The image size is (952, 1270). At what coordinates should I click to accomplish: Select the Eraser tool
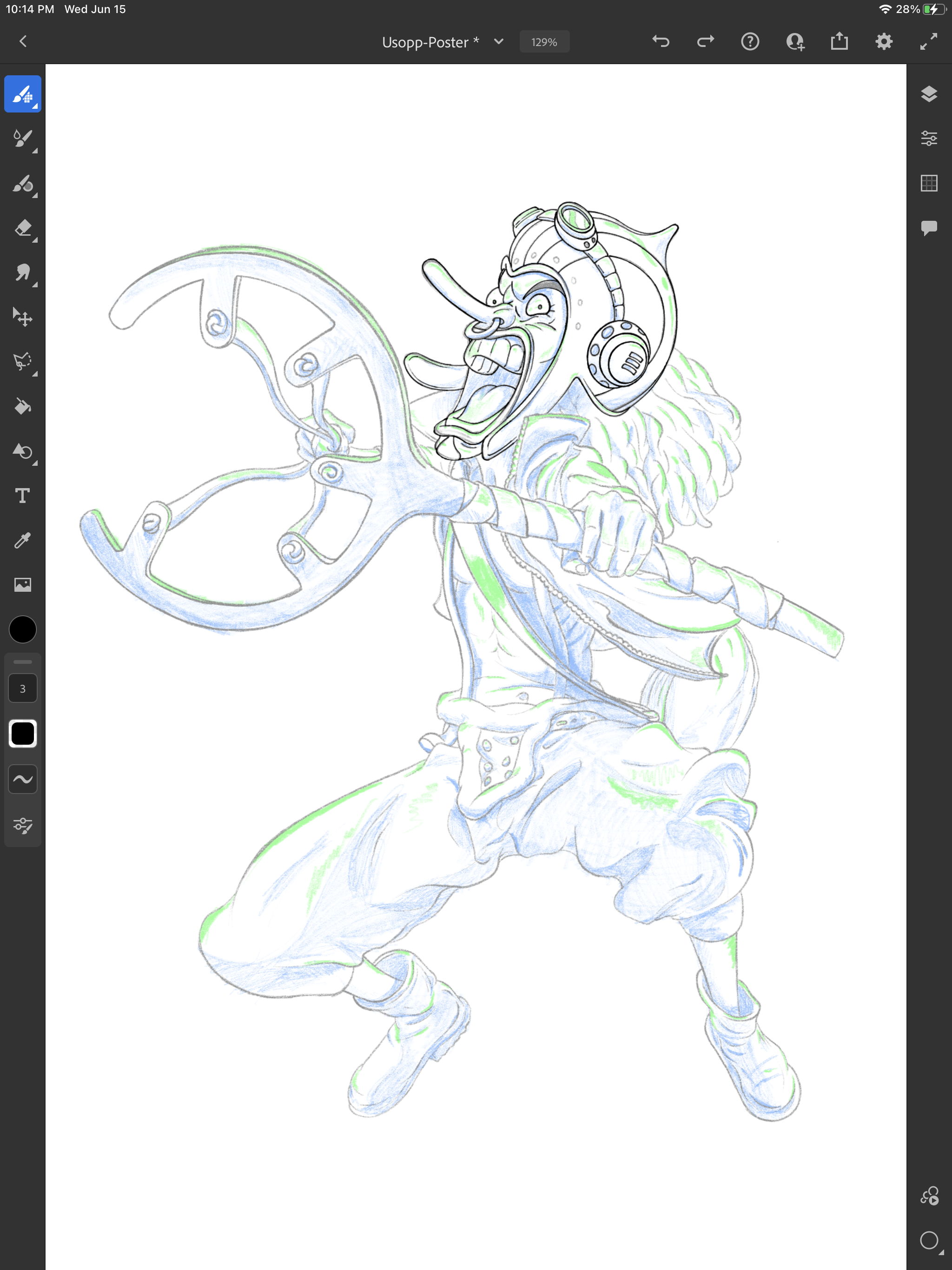pyautogui.click(x=22, y=228)
